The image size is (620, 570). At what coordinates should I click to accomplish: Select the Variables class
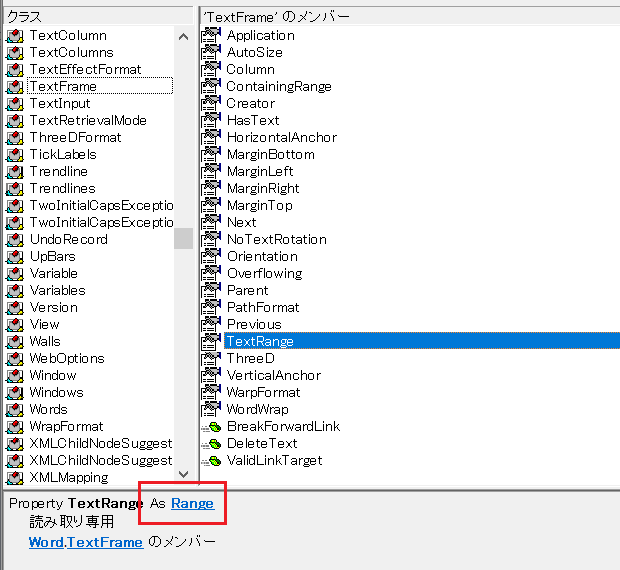(x=58, y=291)
